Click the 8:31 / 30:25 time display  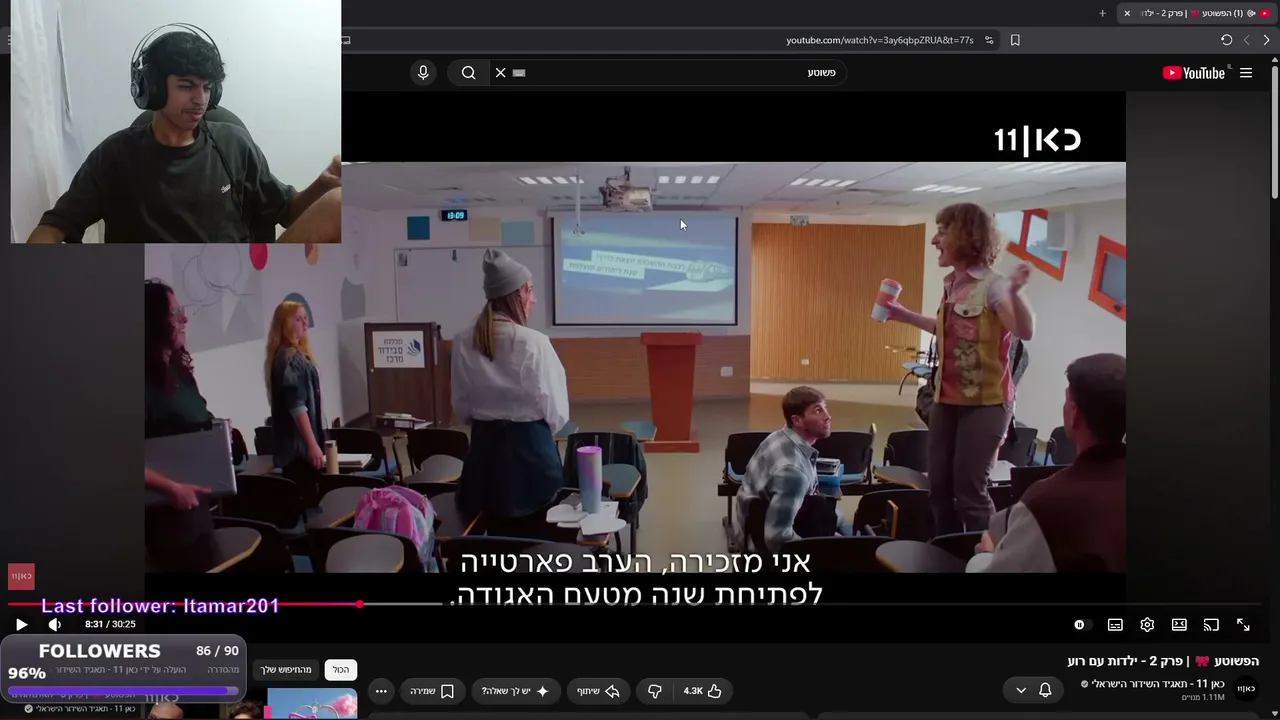[110, 625]
